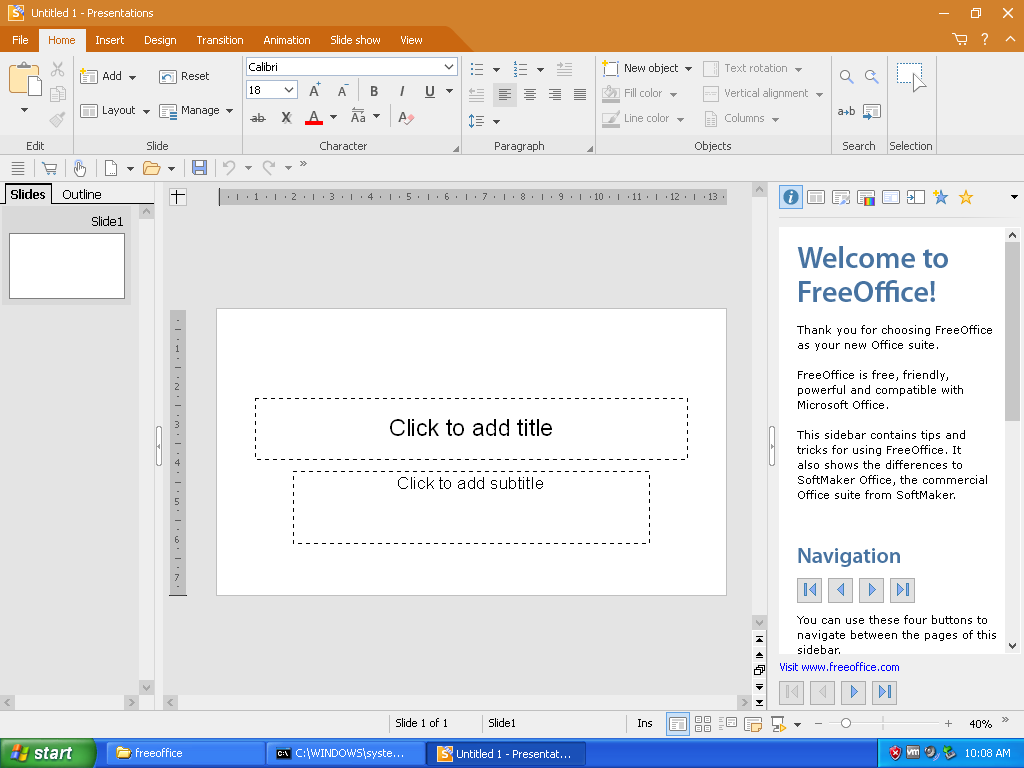
Task: Open the Add slide dropdown arrow
Action: pyautogui.click(x=133, y=77)
